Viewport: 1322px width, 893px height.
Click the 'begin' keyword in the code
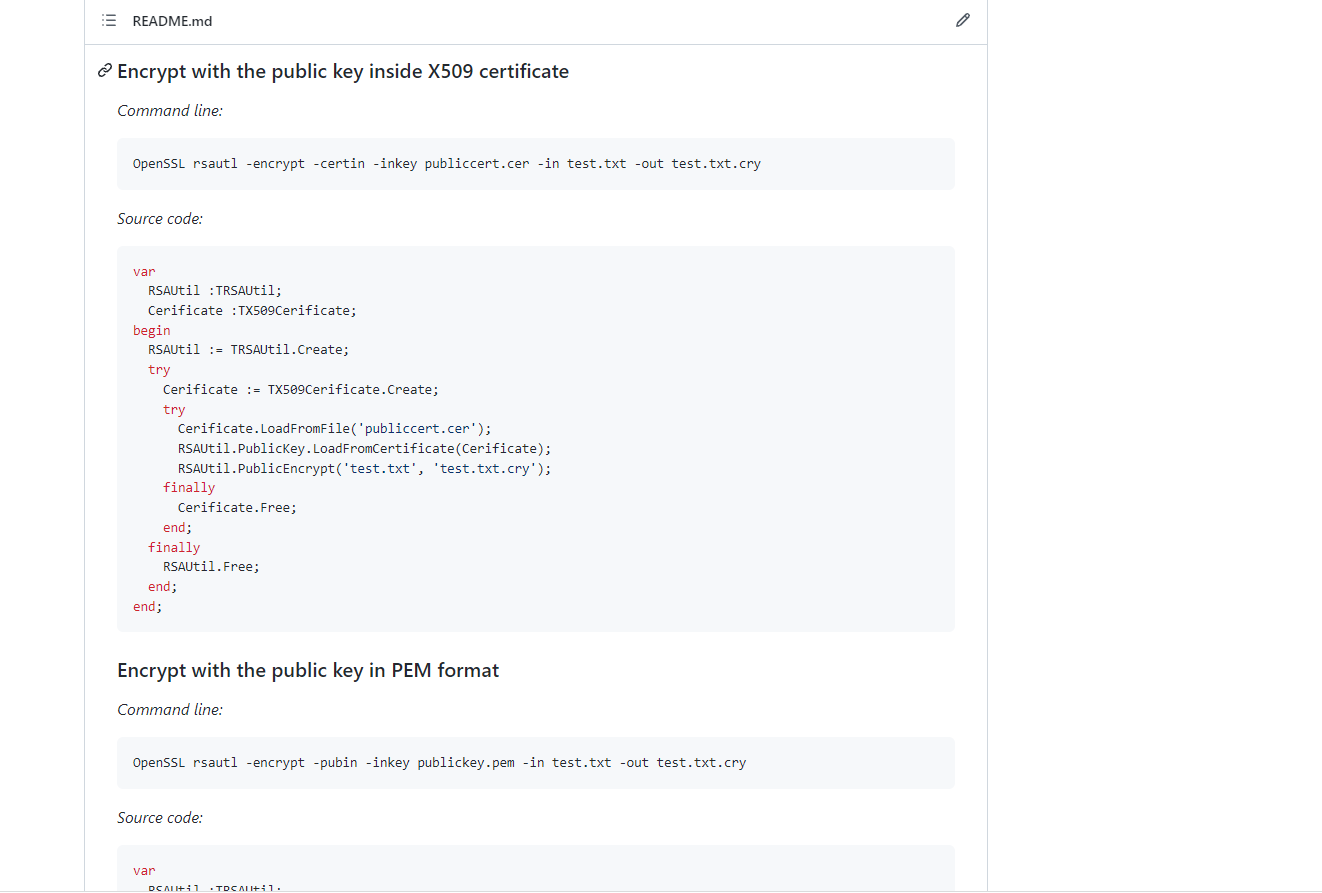click(x=151, y=330)
